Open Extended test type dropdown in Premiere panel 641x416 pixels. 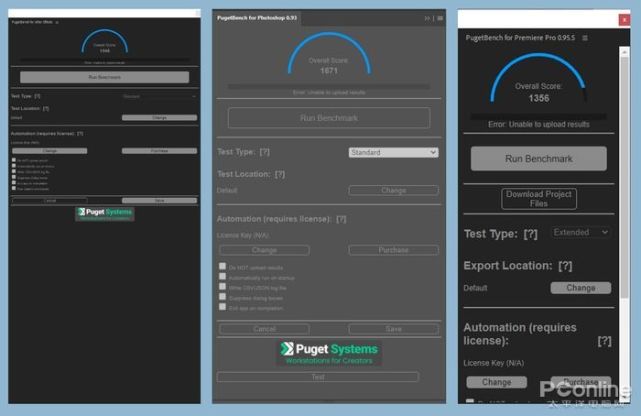[581, 233]
